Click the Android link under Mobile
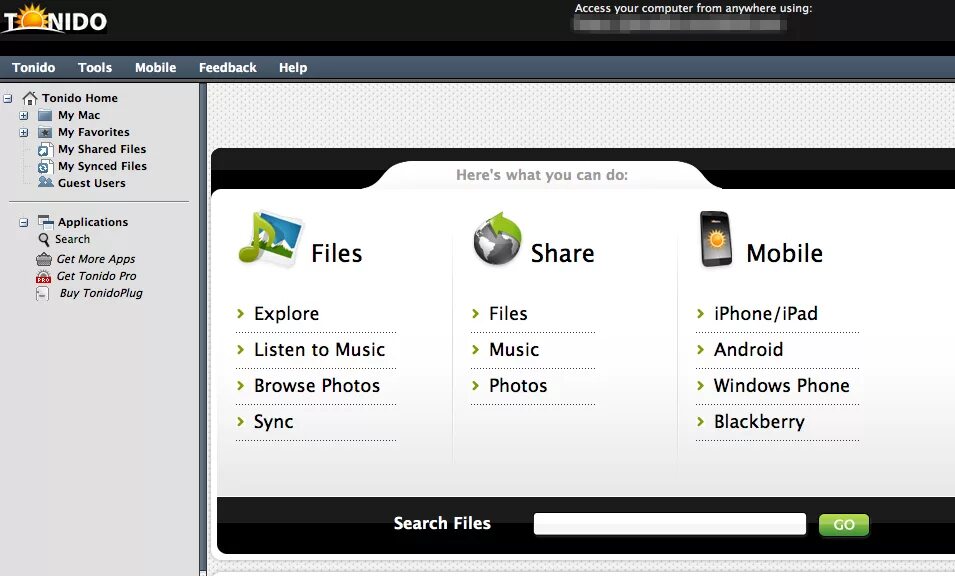This screenshot has height=576, width=955. pos(749,349)
